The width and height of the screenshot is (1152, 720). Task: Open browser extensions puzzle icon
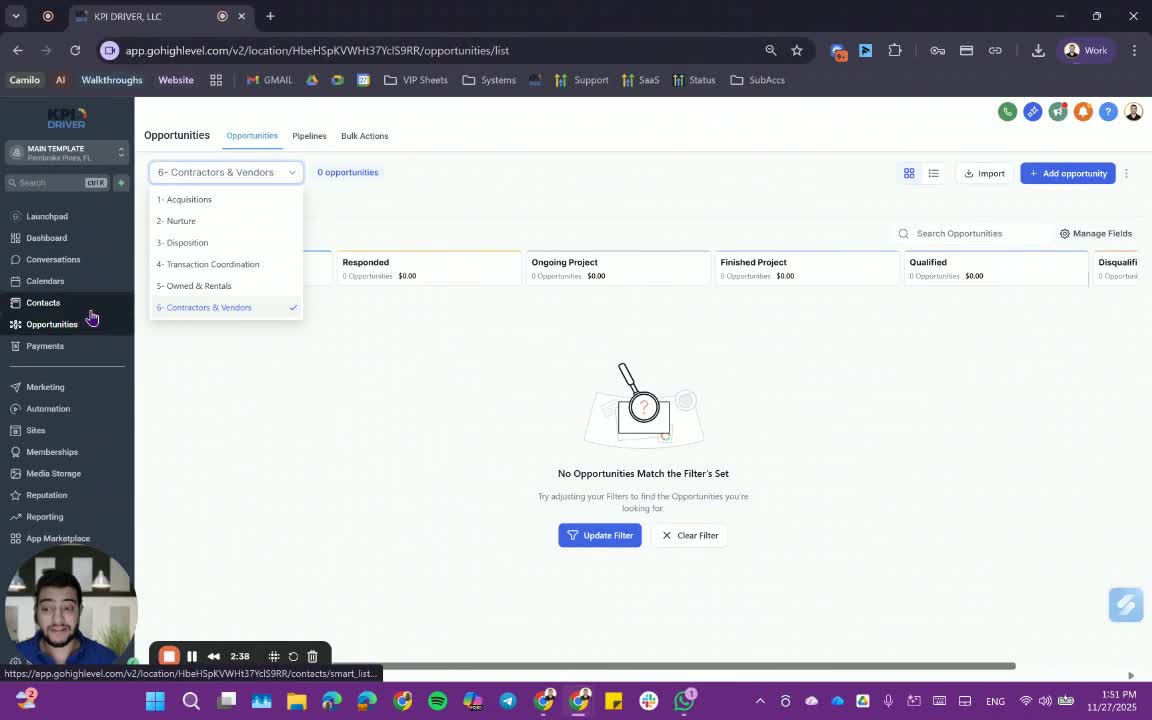point(894,51)
